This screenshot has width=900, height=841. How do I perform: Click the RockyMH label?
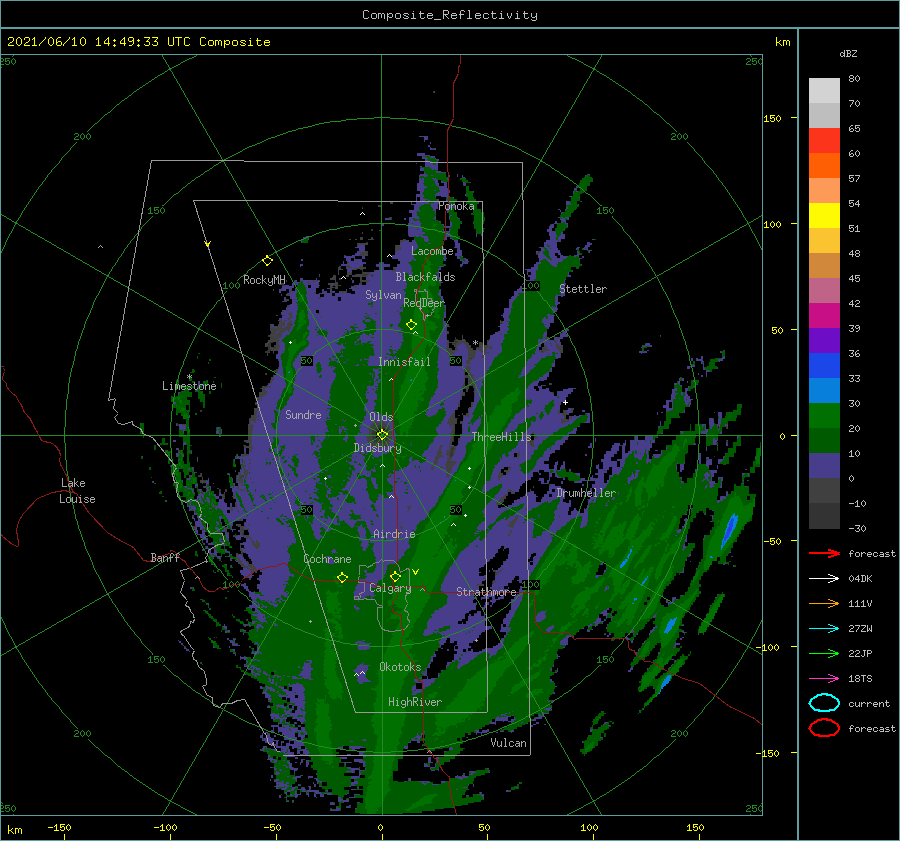[264, 280]
